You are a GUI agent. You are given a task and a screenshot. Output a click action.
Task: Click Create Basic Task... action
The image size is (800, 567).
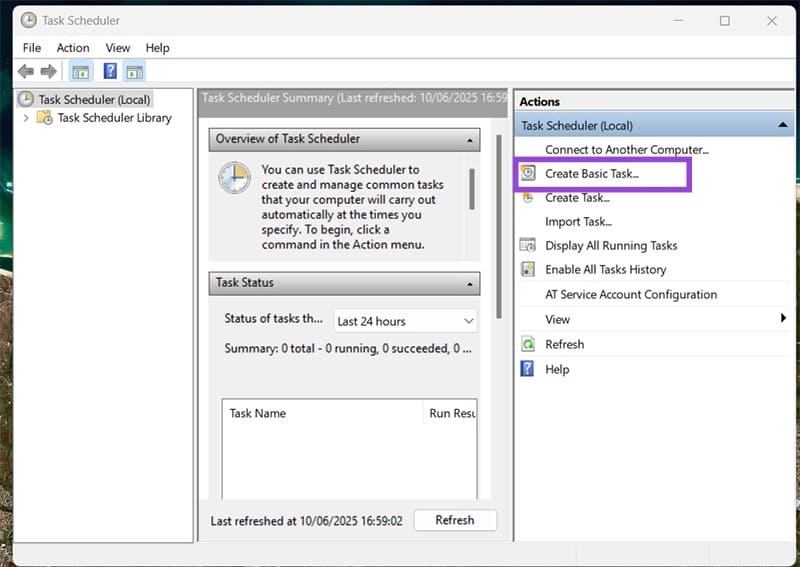tap(591, 174)
